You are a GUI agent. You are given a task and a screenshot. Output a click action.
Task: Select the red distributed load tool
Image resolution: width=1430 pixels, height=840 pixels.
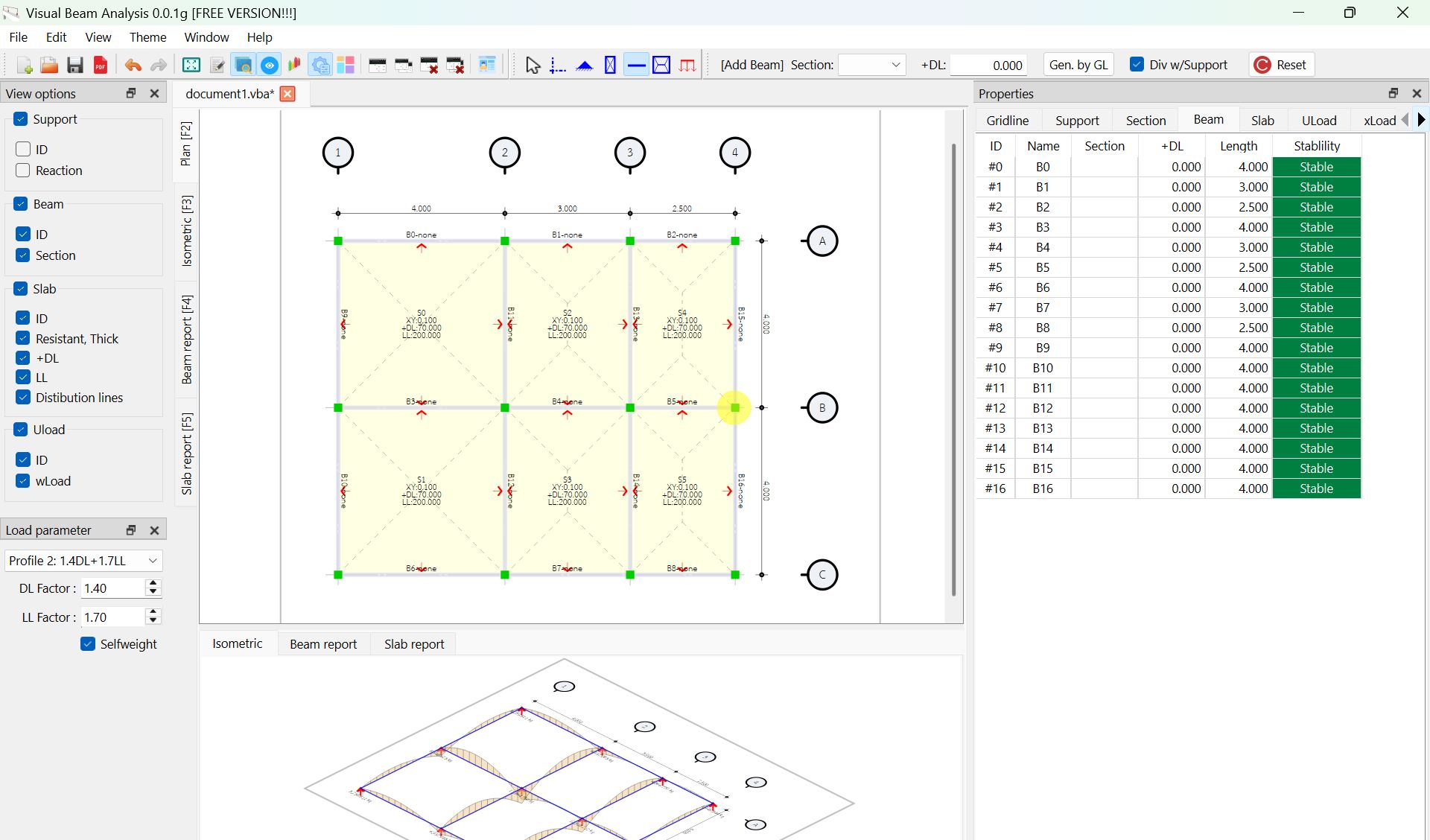point(687,66)
